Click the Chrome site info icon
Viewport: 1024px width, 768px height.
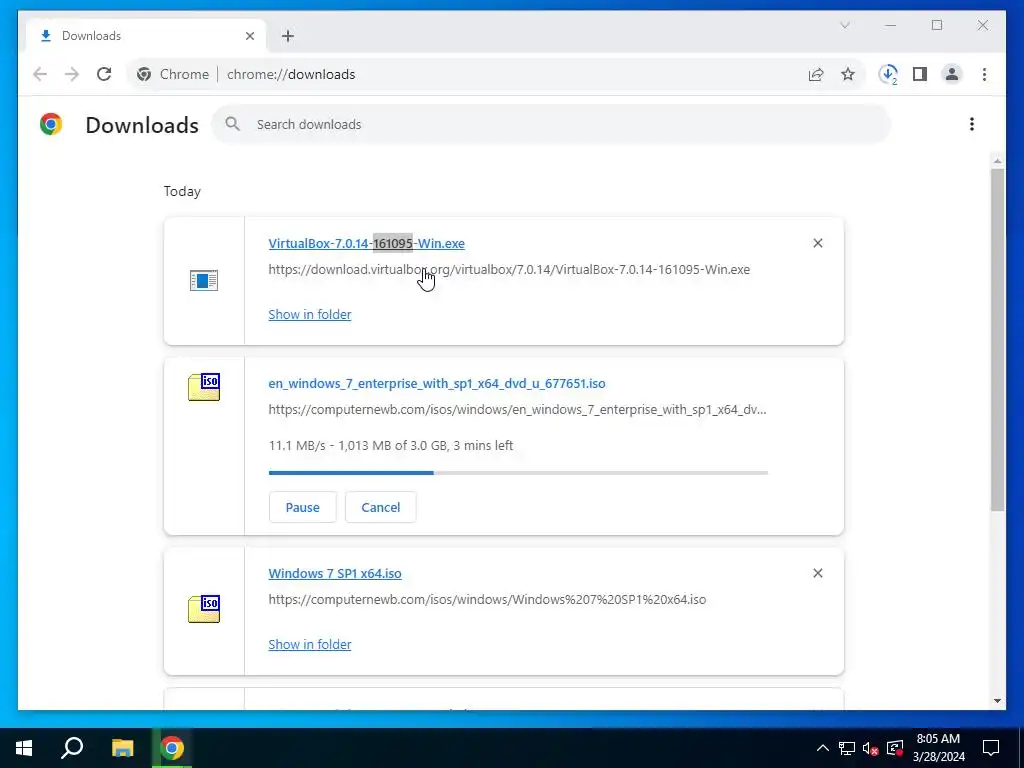[144, 74]
